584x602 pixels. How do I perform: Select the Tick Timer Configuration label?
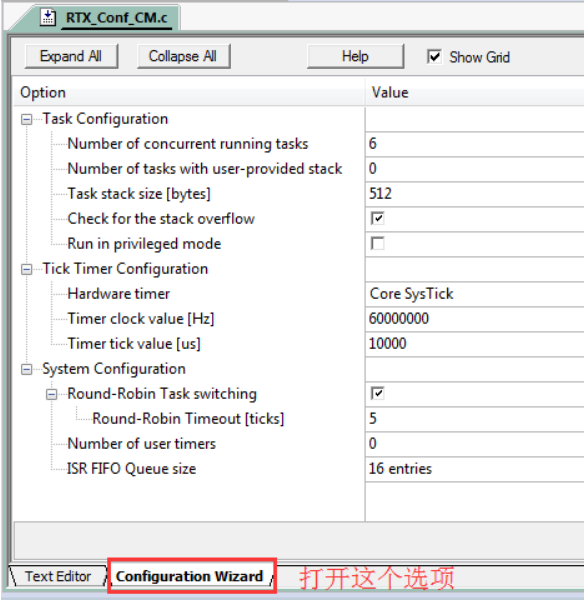click(x=125, y=268)
